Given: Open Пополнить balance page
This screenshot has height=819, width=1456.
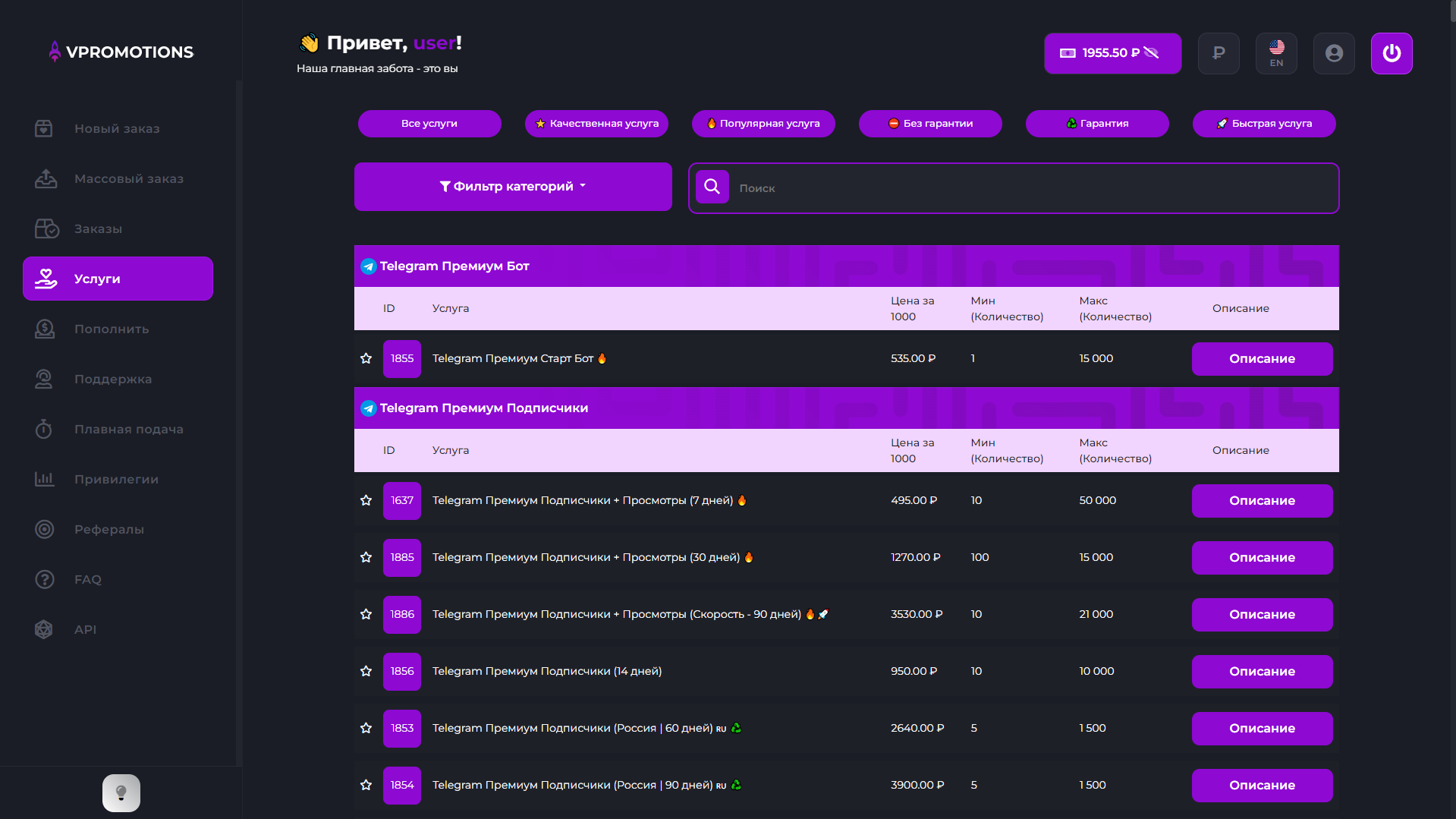Looking at the screenshot, I should coord(118,329).
